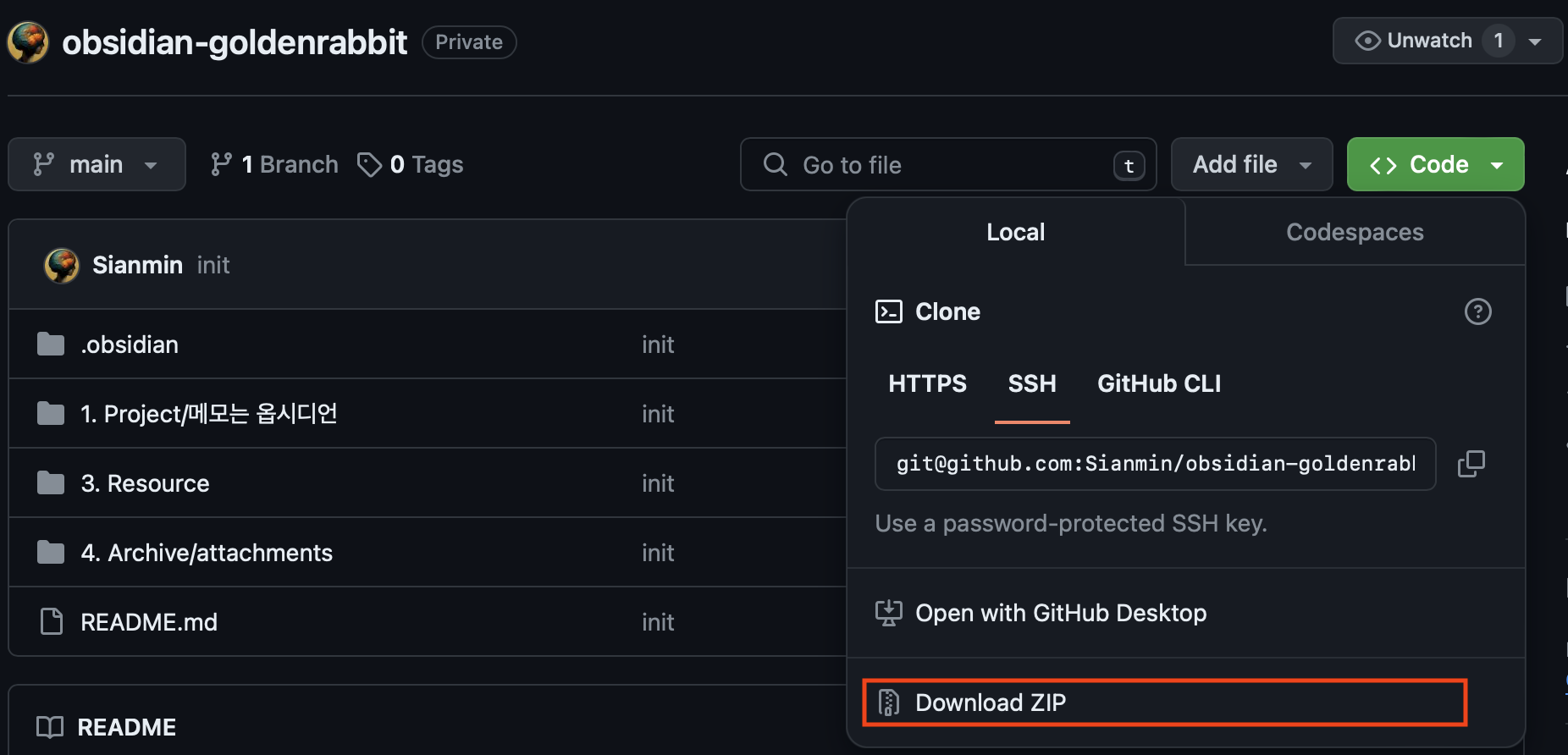The height and width of the screenshot is (755, 1568).
Task: Click the folder icon for 4. Archive/attachments
Action: tap(51, 553)
